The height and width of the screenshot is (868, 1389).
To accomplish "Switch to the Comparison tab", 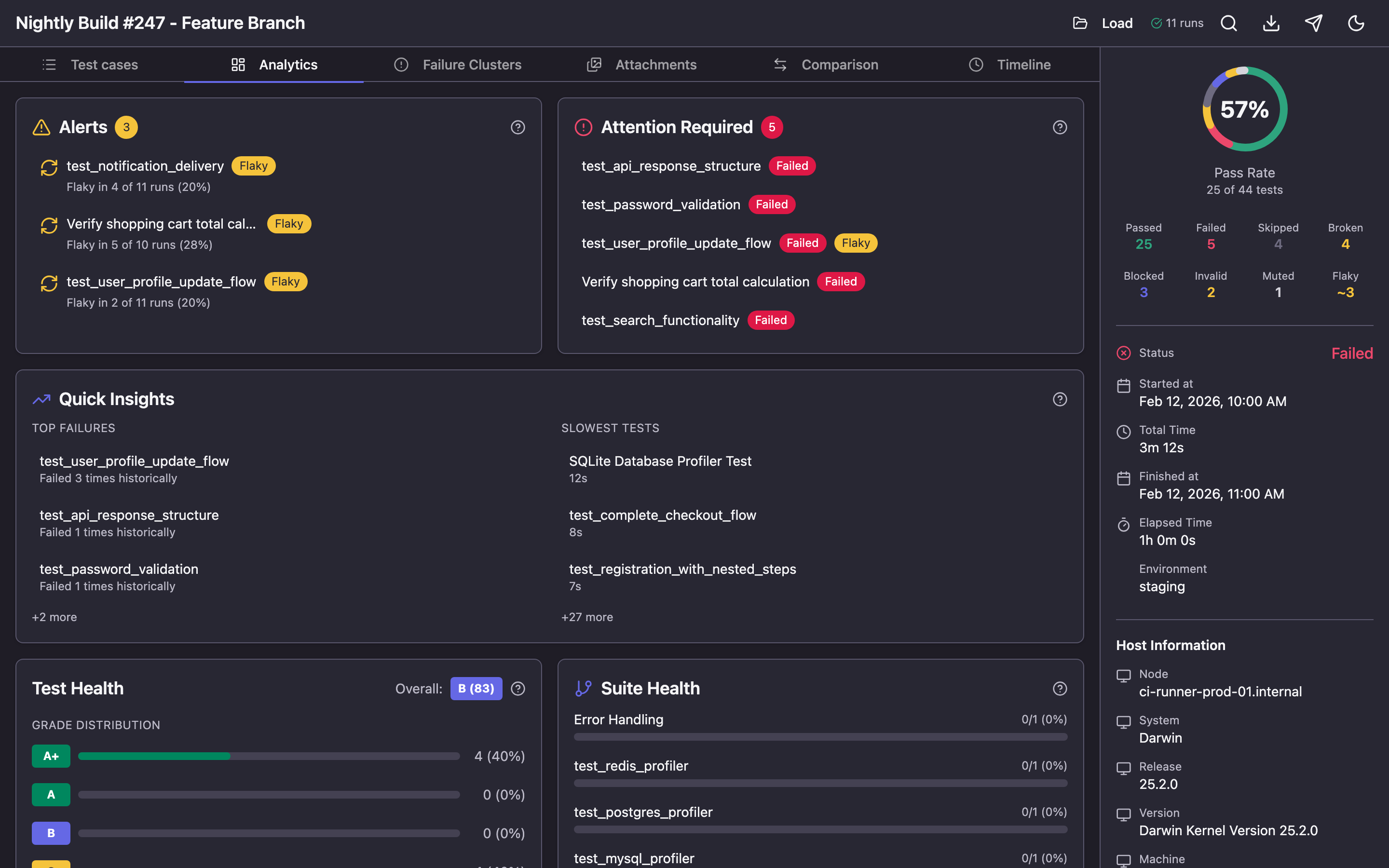I will (840, 64).
